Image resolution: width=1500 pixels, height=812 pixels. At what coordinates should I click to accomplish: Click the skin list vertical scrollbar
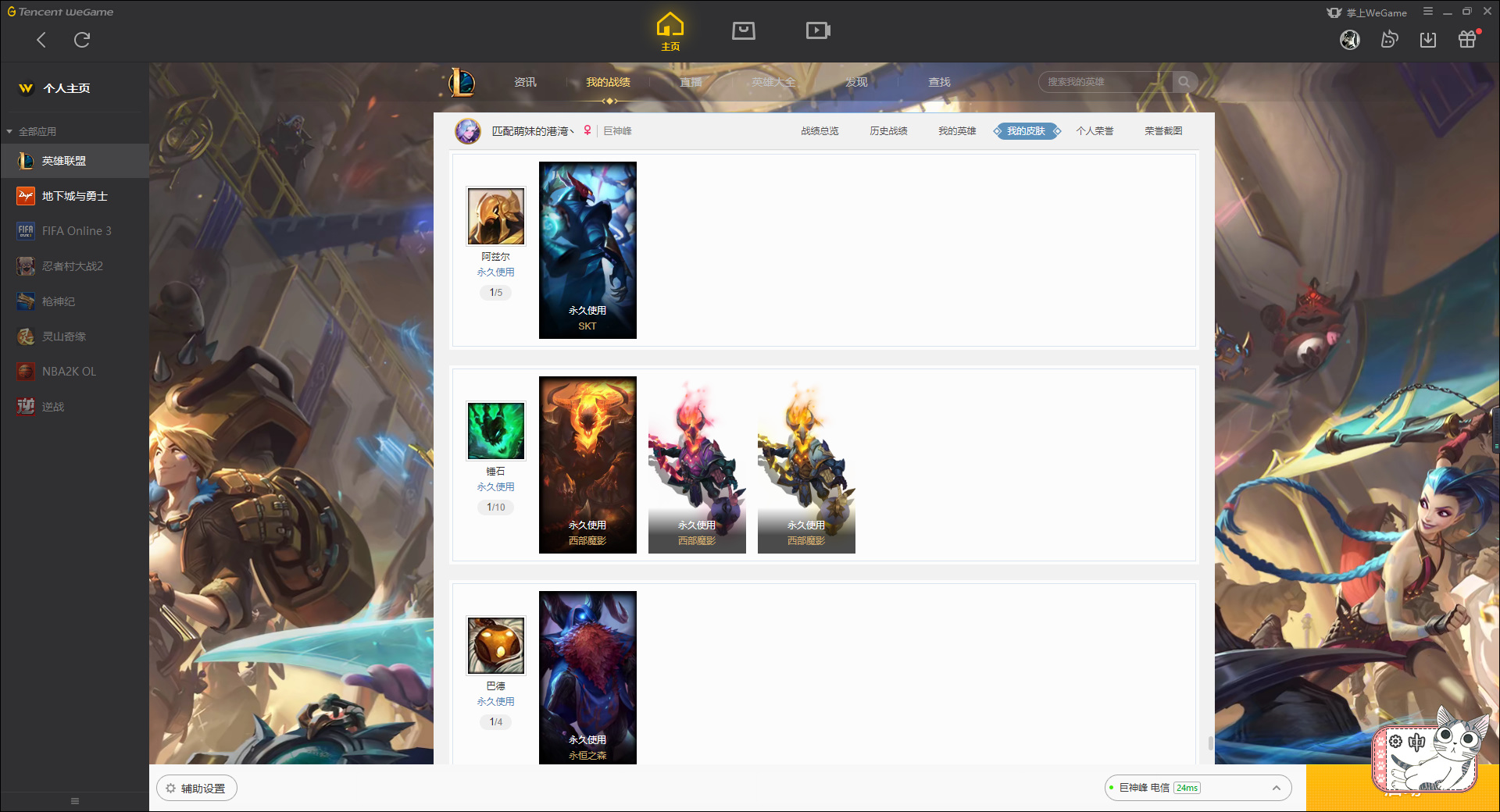pos(1211,743)
